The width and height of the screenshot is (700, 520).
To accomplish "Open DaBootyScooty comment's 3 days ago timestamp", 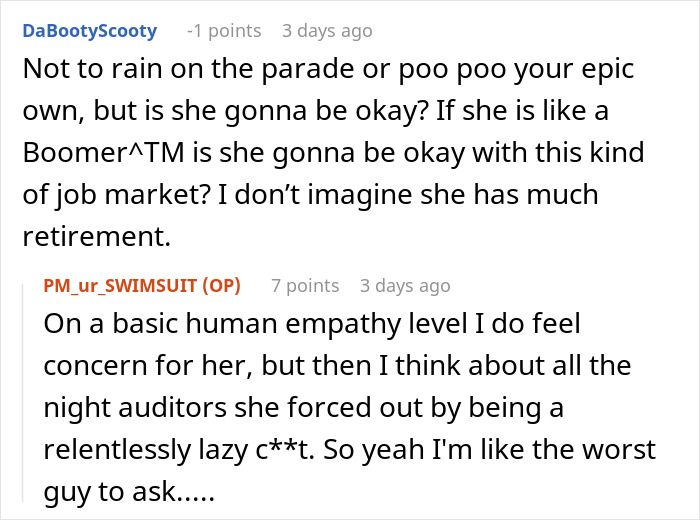I will point(327,31).
